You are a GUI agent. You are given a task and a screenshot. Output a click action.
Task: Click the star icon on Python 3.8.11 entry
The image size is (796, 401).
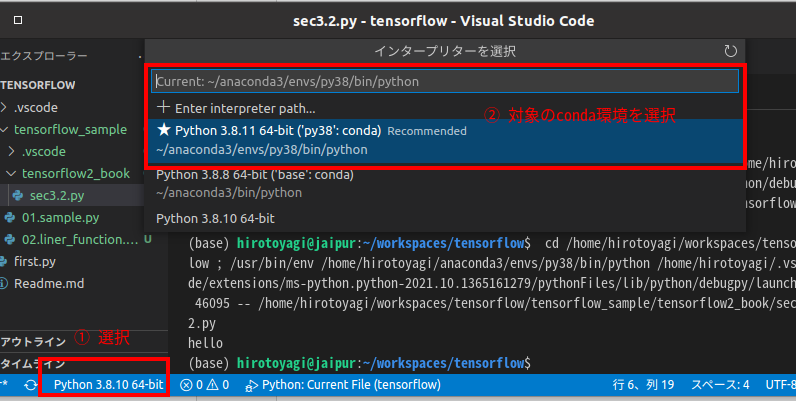point(164,130)
